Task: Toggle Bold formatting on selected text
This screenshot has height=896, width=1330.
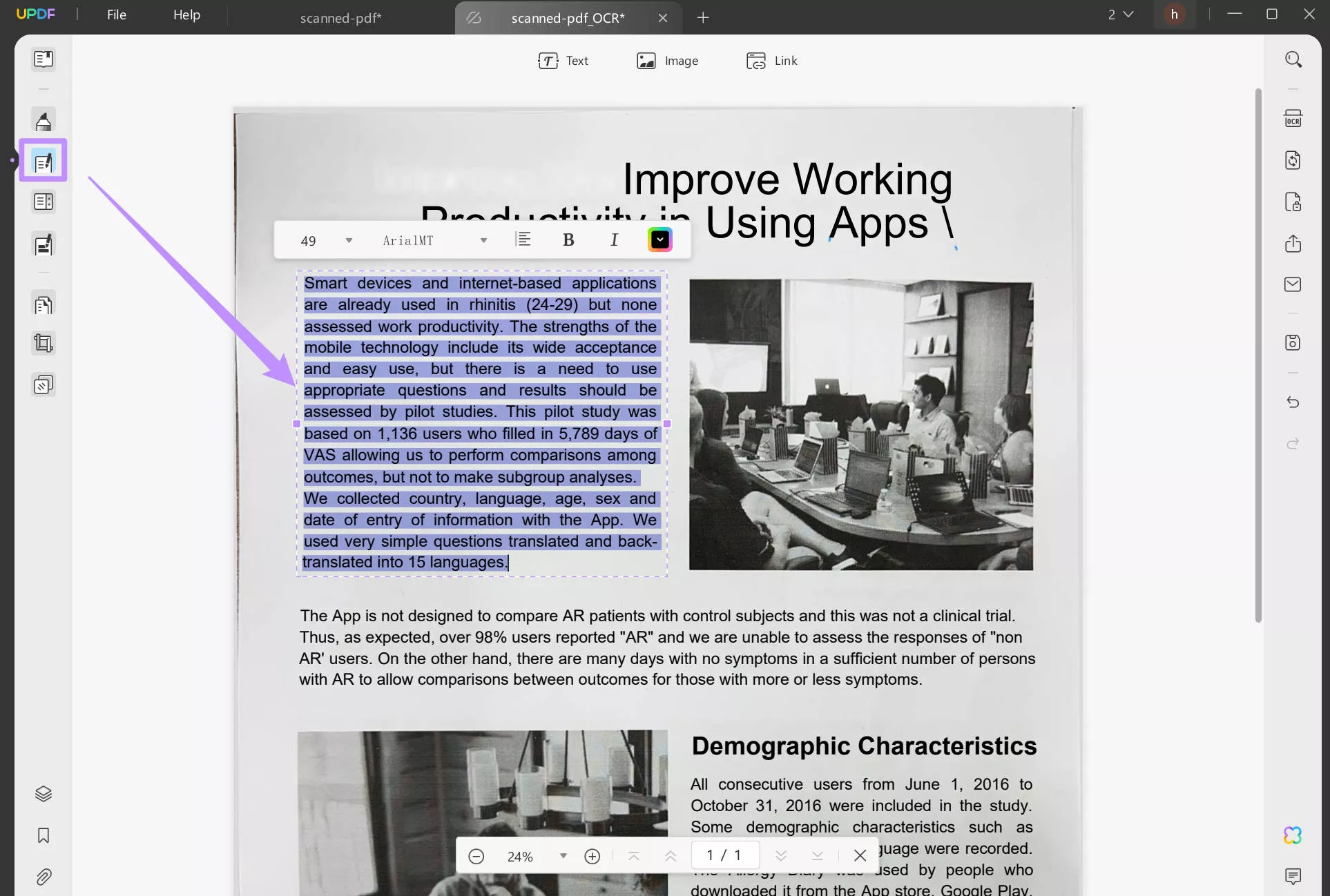Action: [568, 239]
